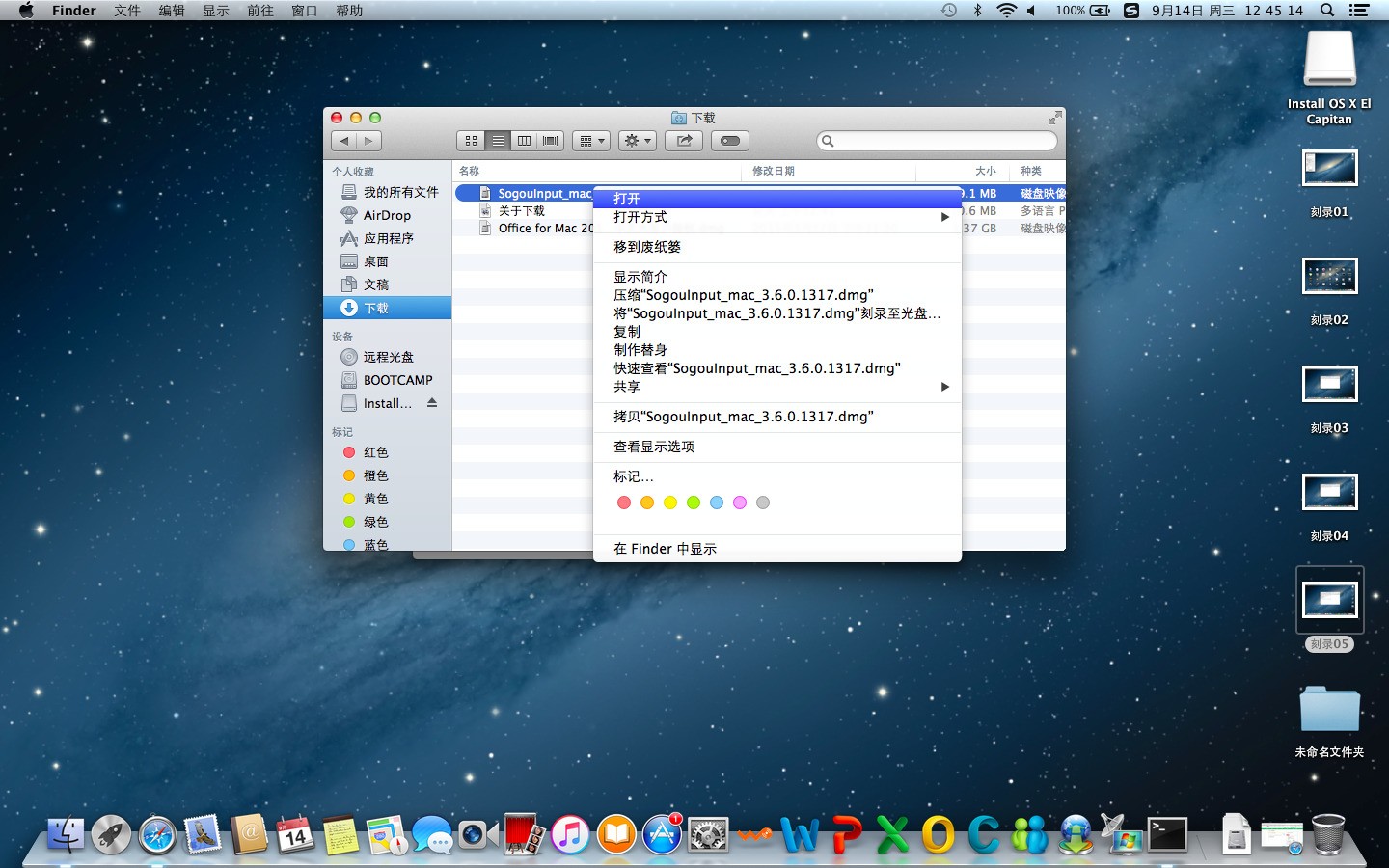Click the edit tags toolbar button
1389x868 pixels.
(730, 141)
